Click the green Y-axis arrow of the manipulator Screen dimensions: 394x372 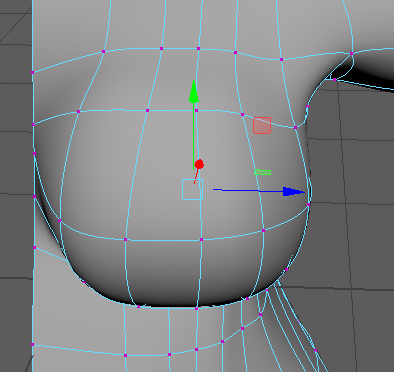click(194, 91)
